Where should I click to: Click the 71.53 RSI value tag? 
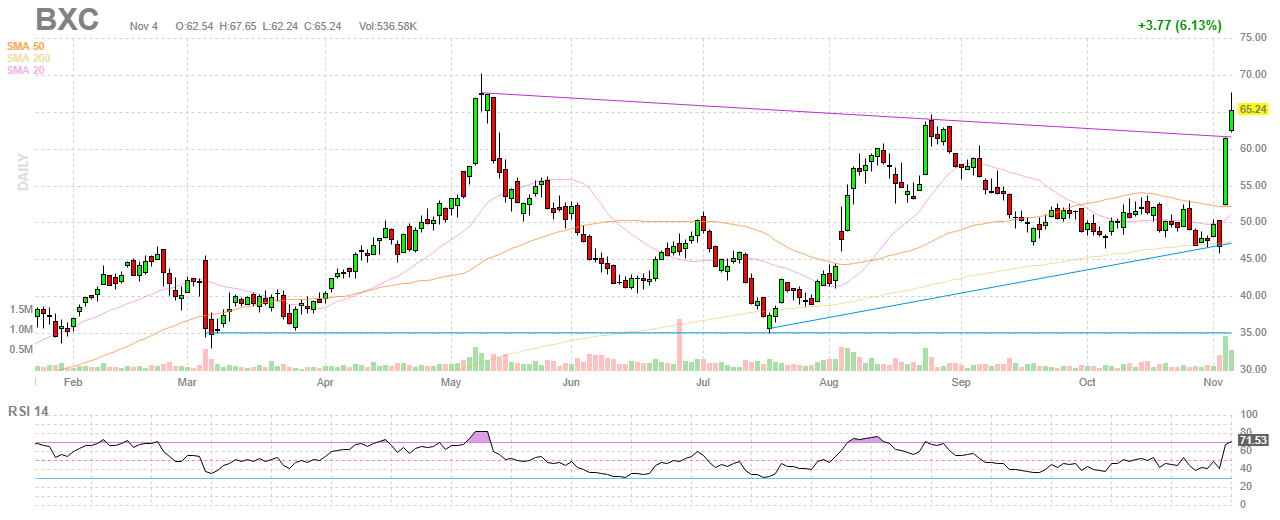tap(1253, 440)
